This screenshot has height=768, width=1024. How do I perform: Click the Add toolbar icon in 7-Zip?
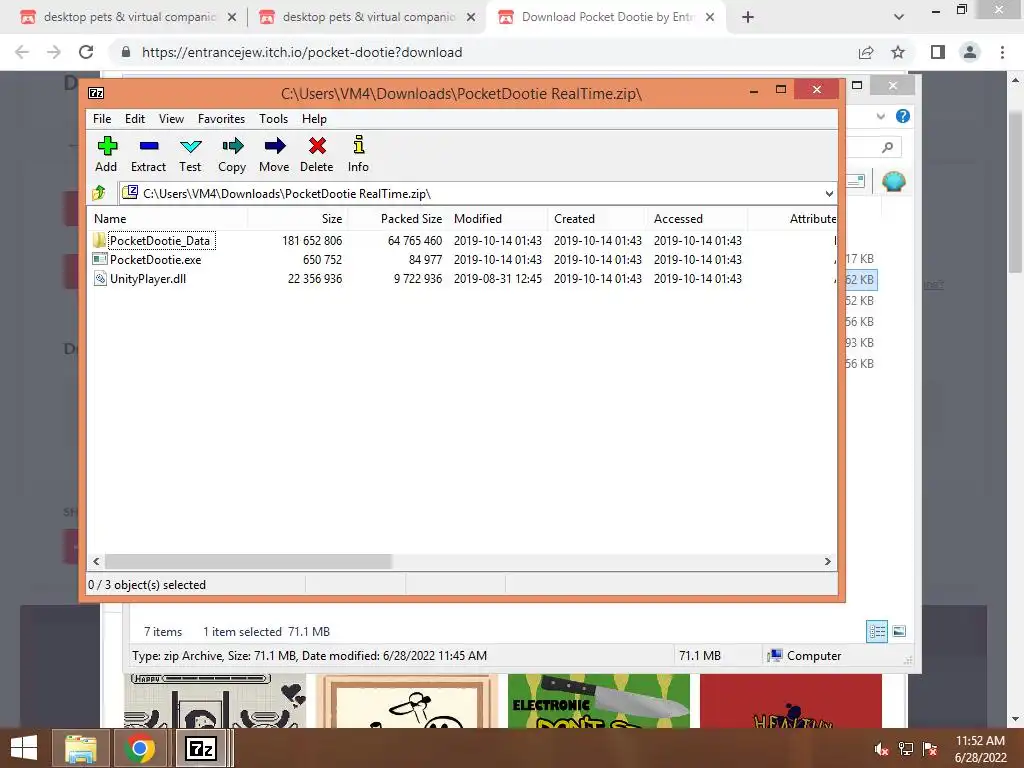(106, 154)
